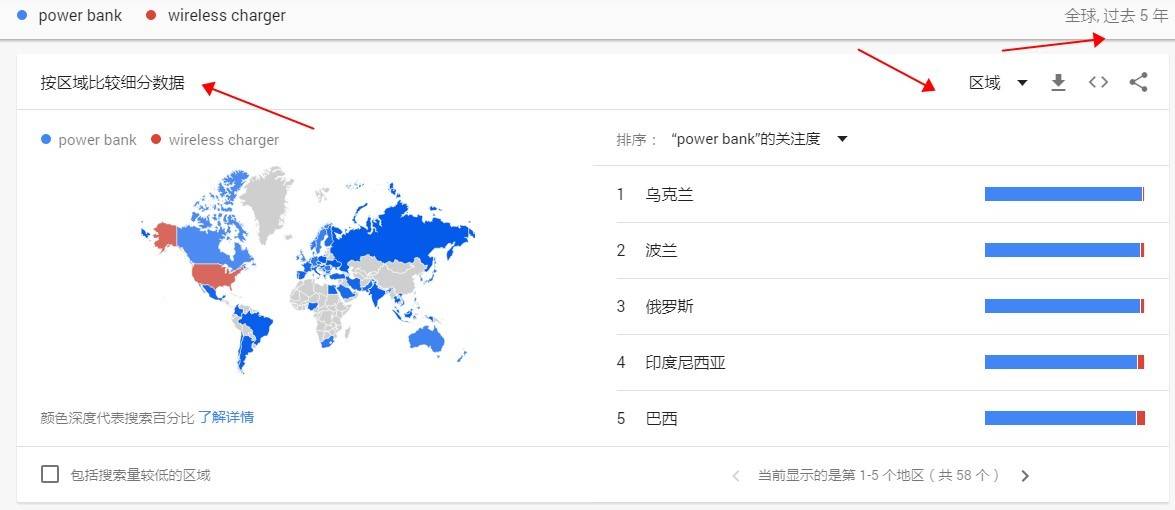Click the world map visualization

coord(308,270)
